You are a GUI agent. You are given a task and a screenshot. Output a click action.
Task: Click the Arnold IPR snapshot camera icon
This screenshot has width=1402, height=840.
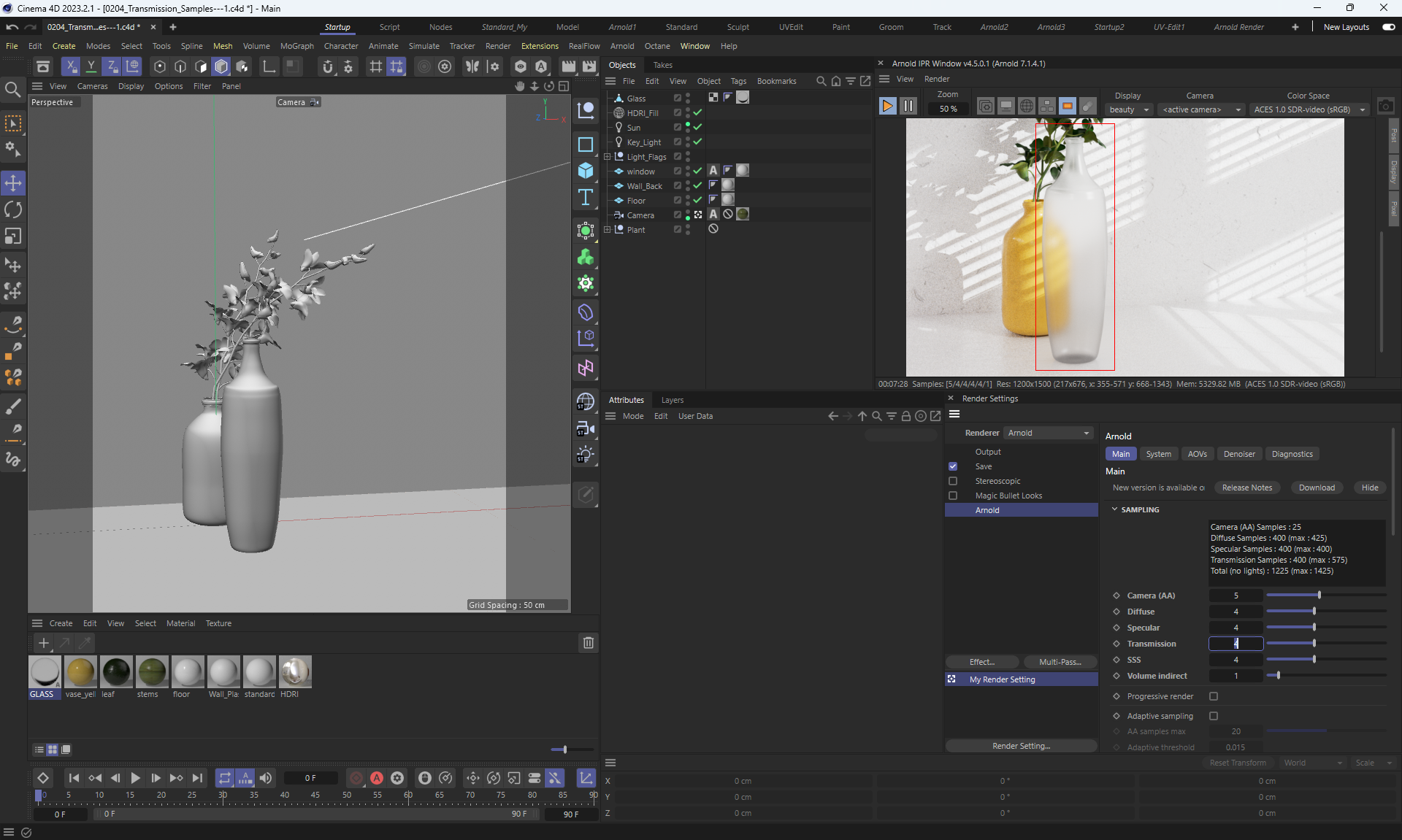pos(1385,107)
